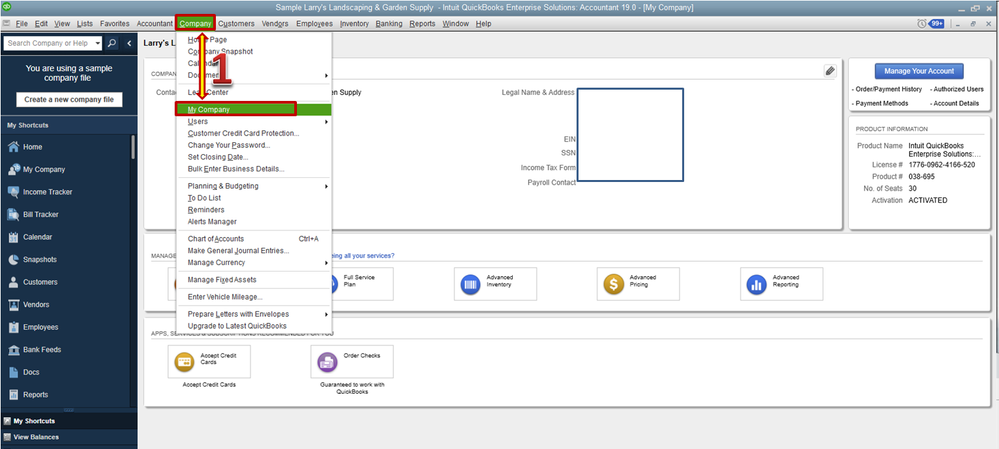Click Create a new company file

click(69, 99)
